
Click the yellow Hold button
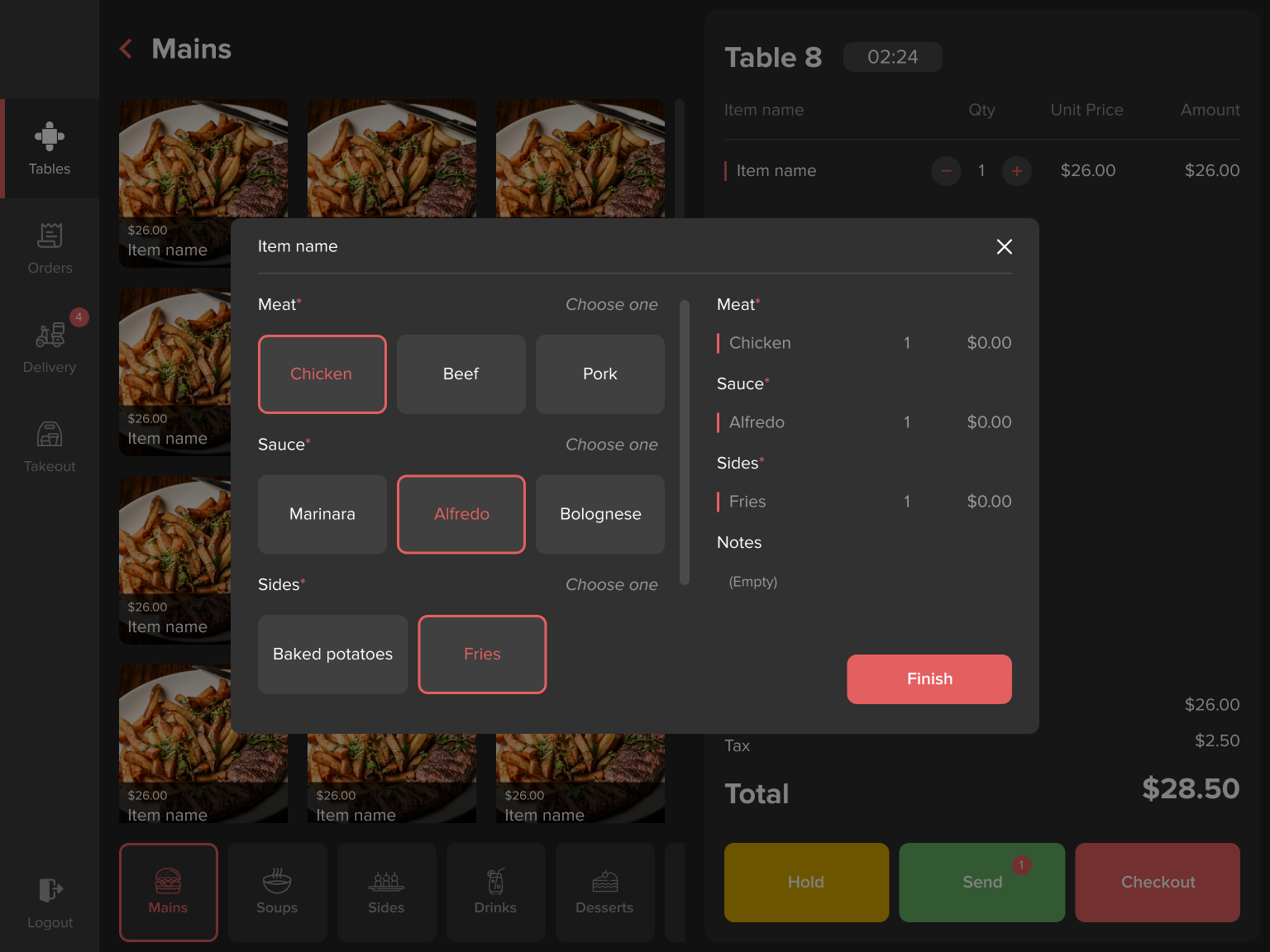coord(806,882)
